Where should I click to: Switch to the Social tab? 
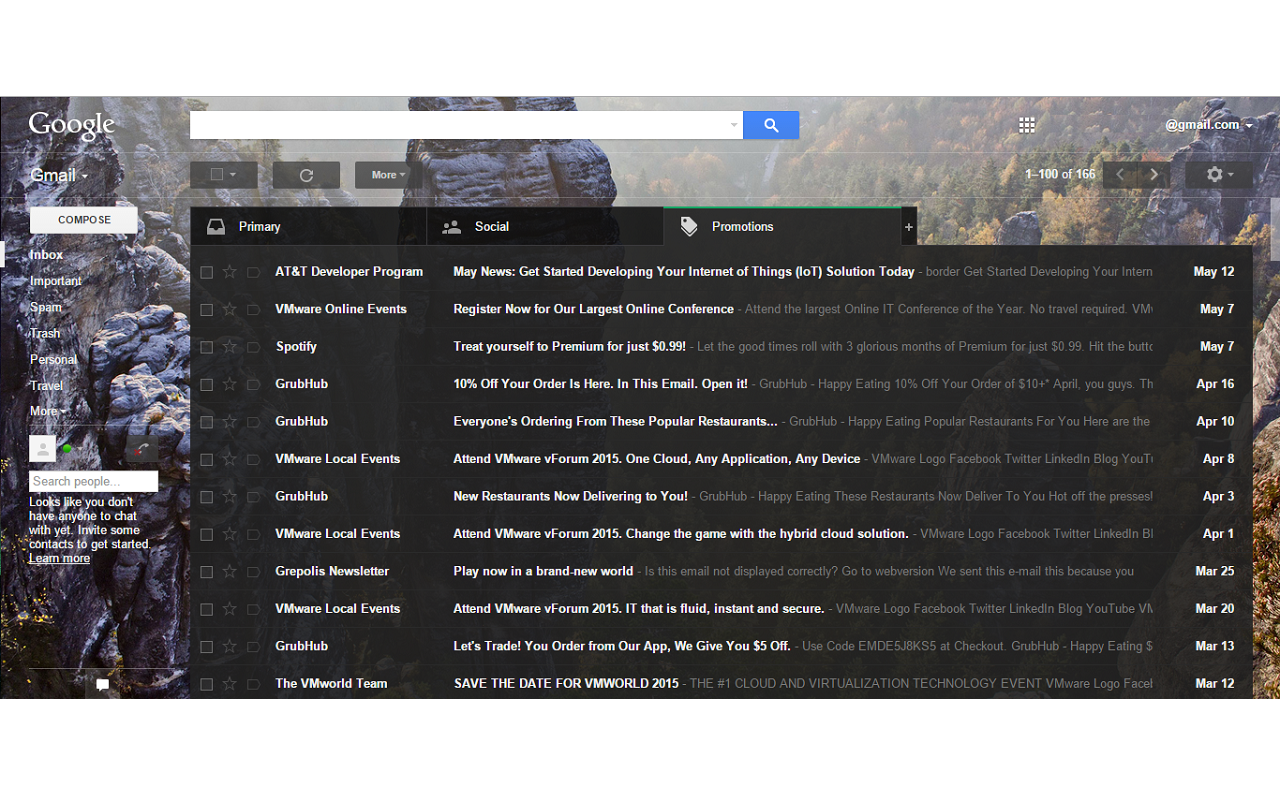coord(545,227)
